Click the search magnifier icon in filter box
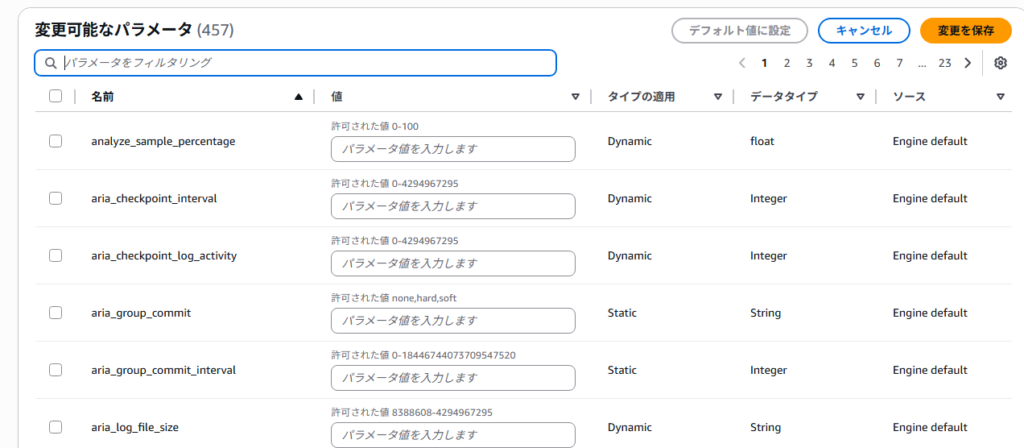Image resolution: width=1024 pixels, height=448 pixels. pos(51,63)
